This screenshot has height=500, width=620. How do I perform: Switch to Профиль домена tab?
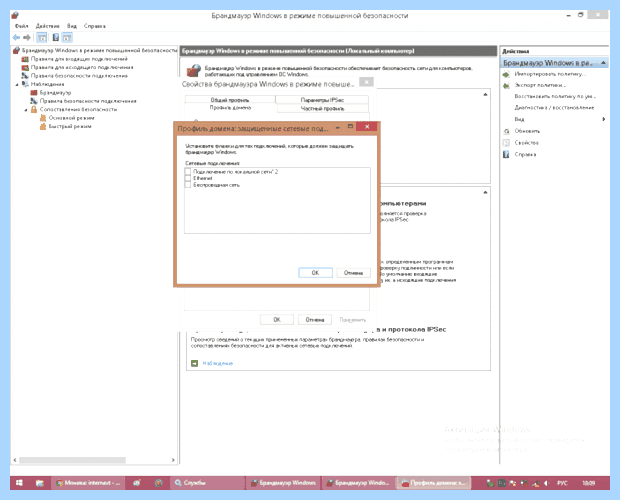pos(230,108)
